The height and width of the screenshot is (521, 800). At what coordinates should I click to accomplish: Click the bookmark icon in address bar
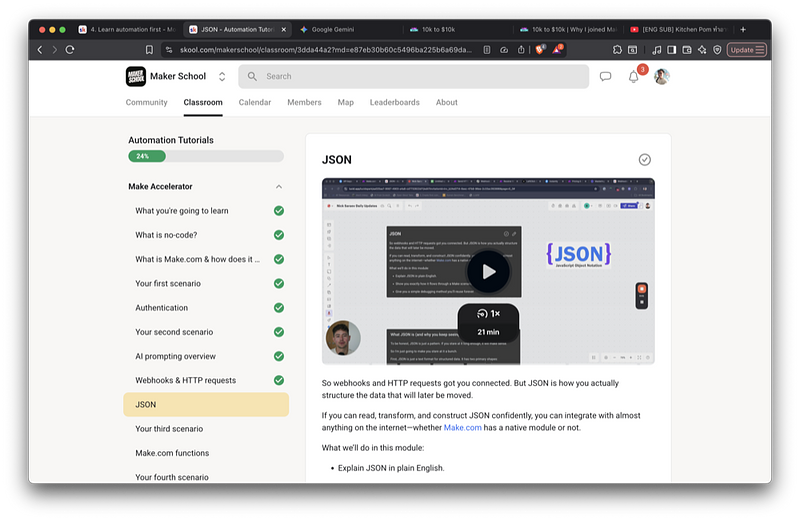pos(149,49)
